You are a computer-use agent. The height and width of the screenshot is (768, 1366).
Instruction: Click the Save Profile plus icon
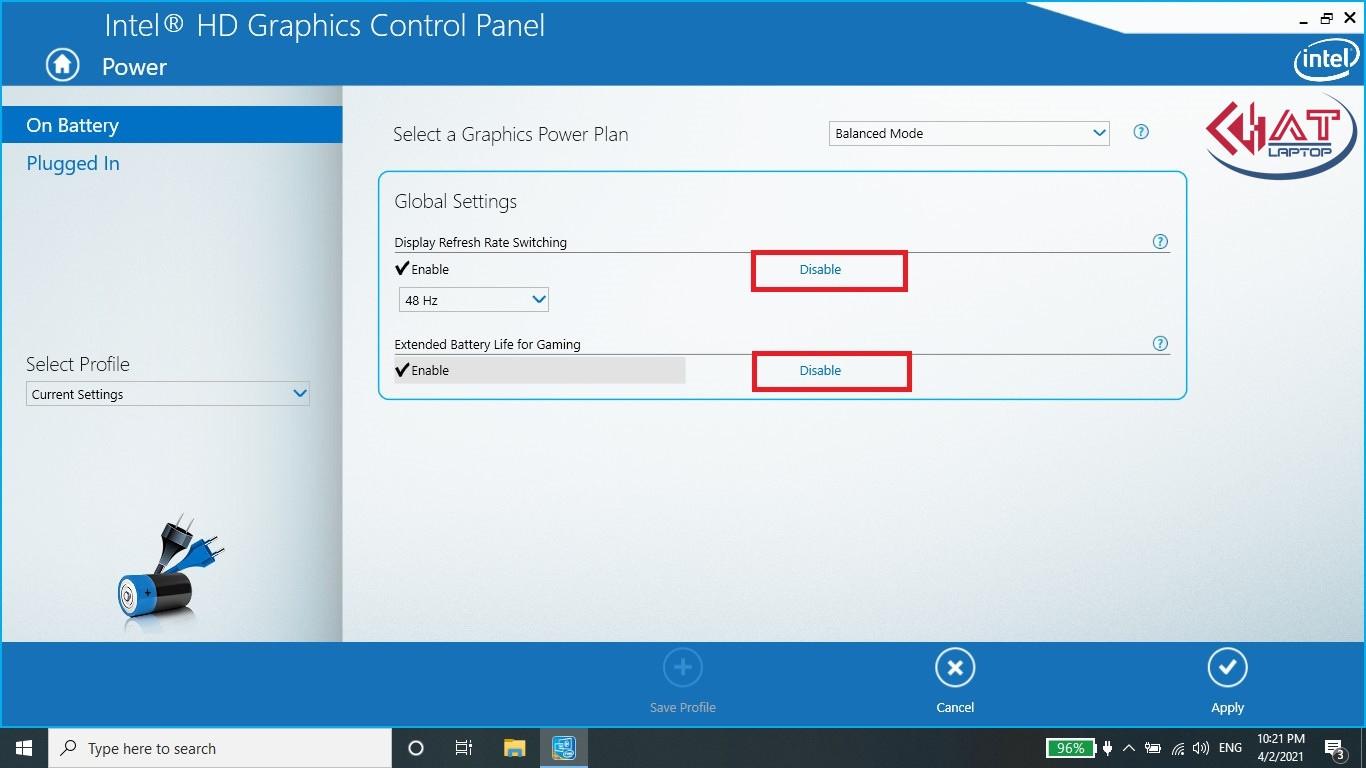point(683,668)
